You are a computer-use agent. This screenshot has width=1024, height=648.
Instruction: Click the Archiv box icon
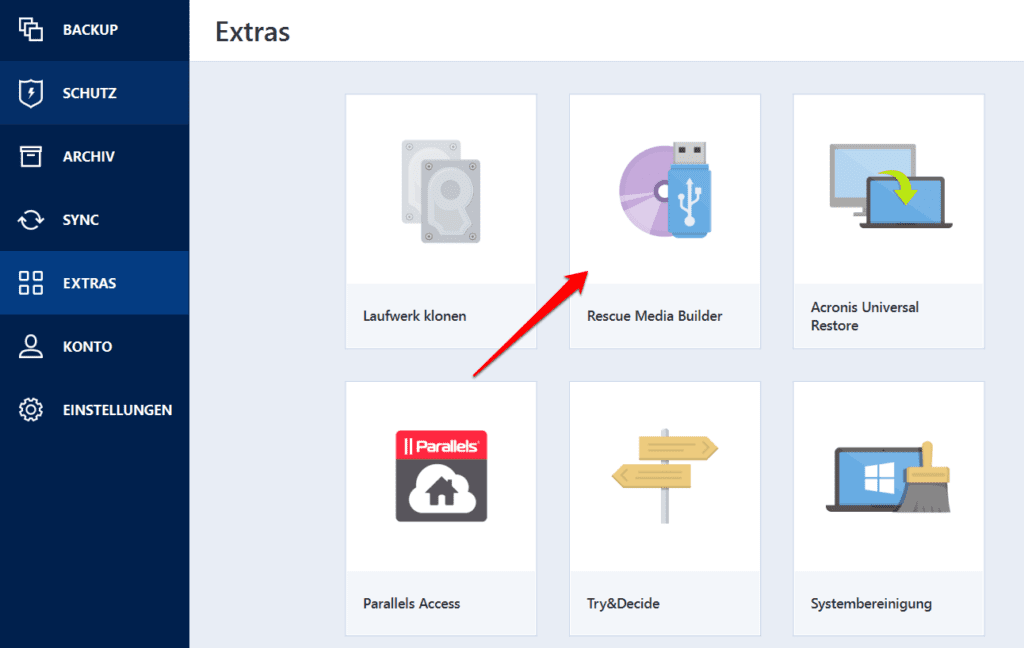pos(31,156)
